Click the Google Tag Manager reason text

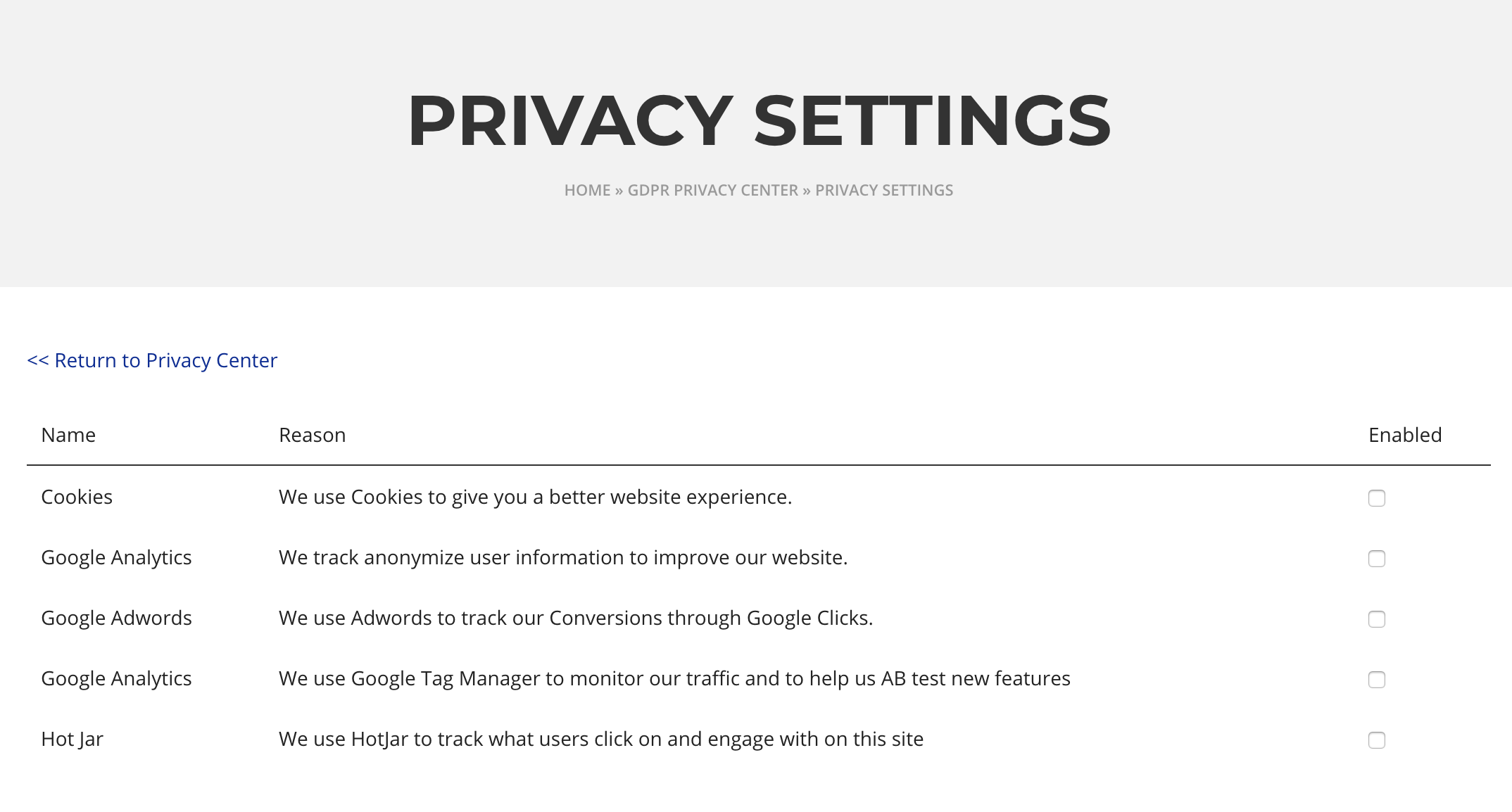coord(674,678)
